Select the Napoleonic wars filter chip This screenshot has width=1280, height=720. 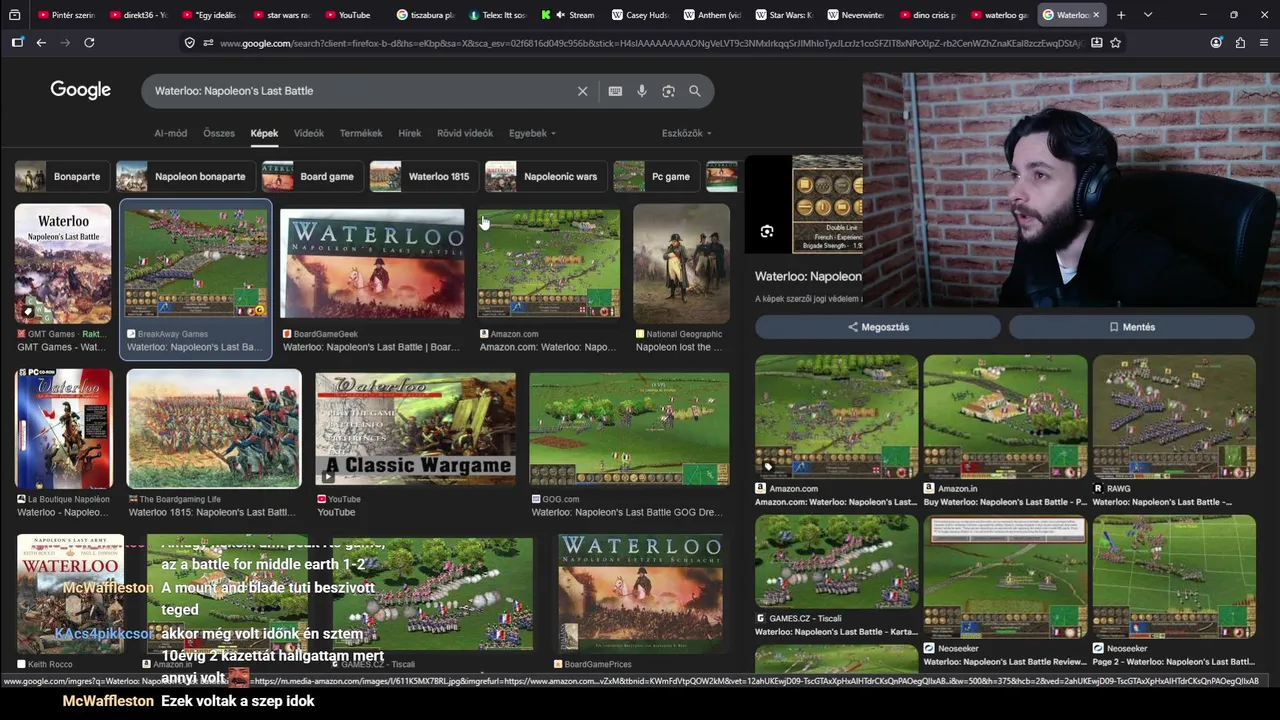(545, 176)
